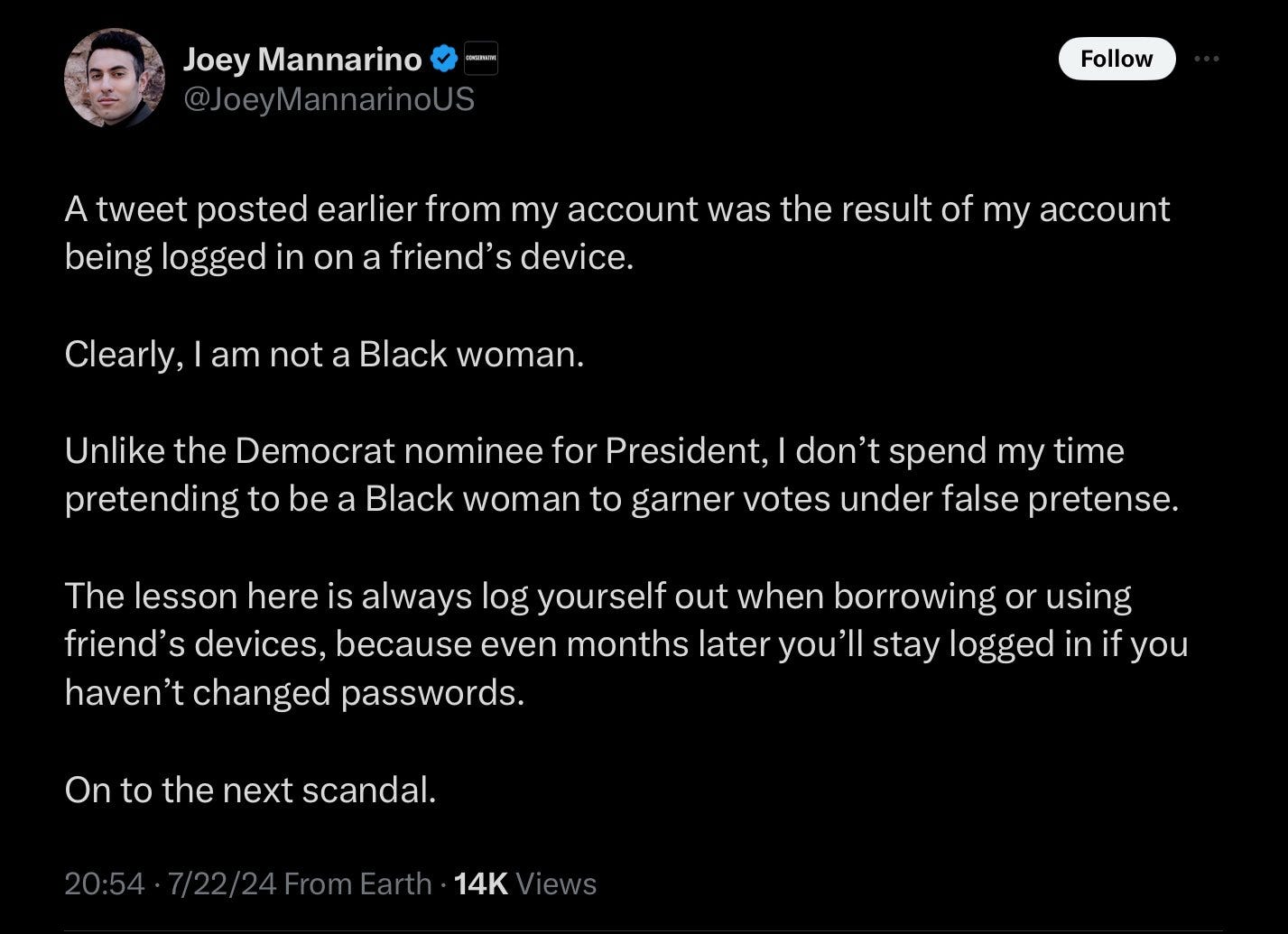Click the Joey Mannarino display name
1288x934 pixels.
click(301, 60)
